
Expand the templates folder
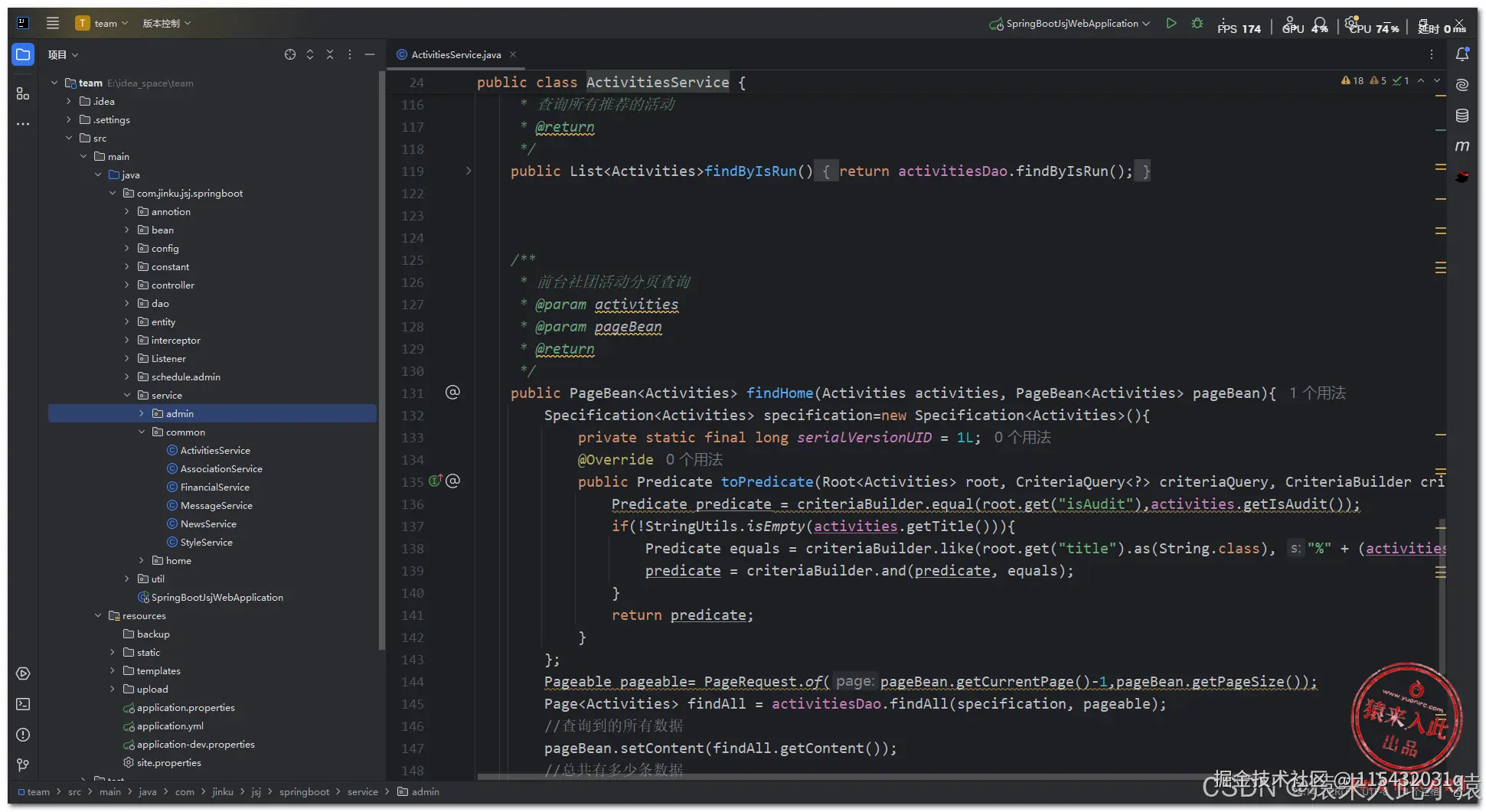pyautogui.click(x=112, y=670)
